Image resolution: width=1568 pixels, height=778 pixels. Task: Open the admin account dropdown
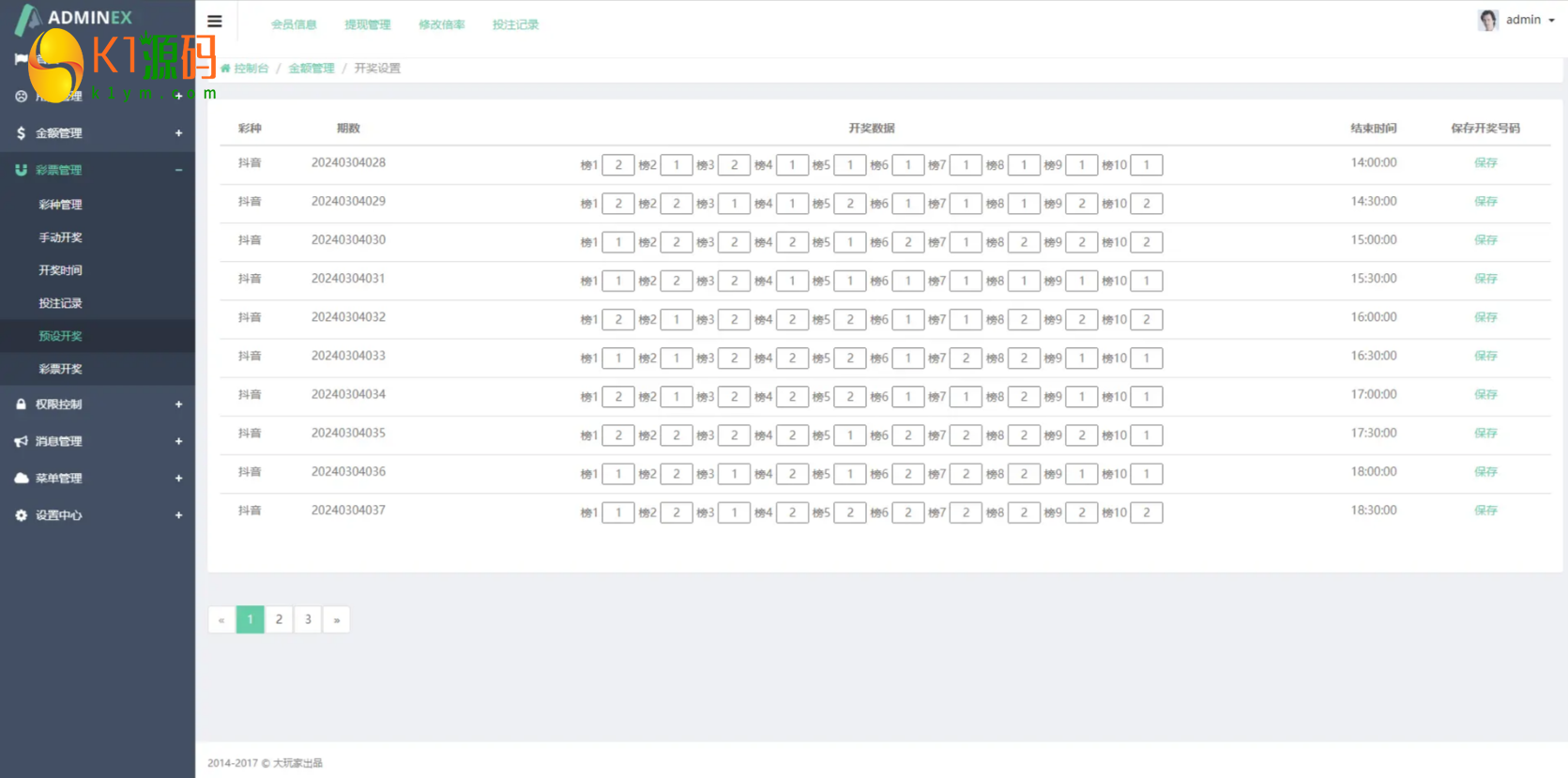click(1516, 20)
